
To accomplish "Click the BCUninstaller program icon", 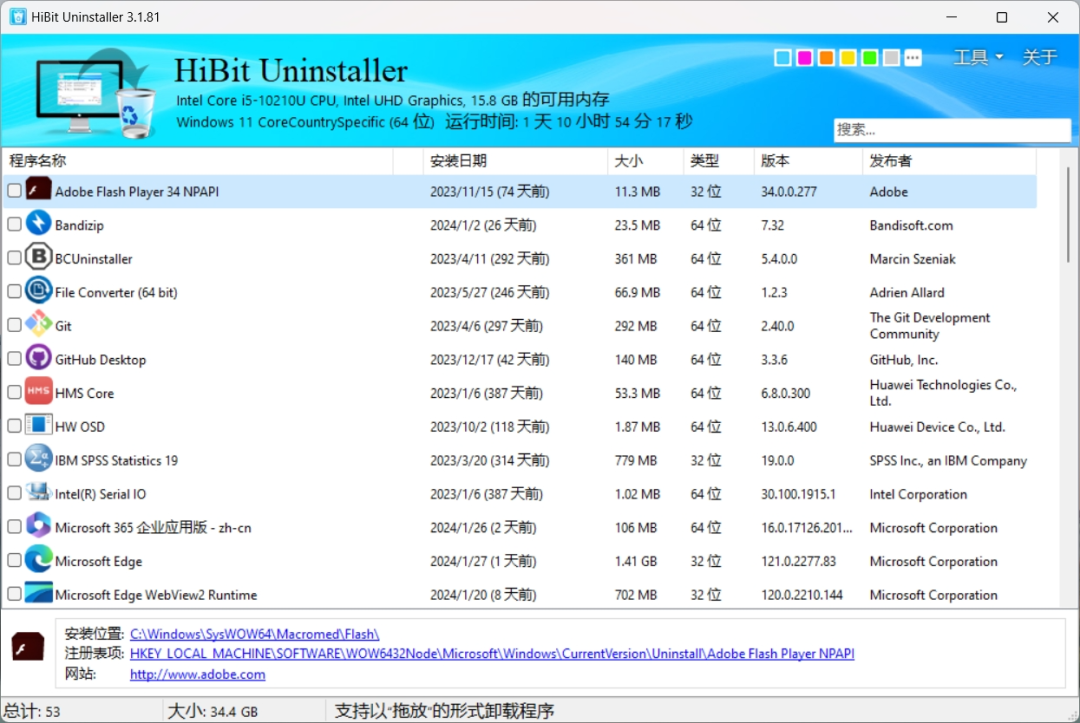I will [39, 257].
